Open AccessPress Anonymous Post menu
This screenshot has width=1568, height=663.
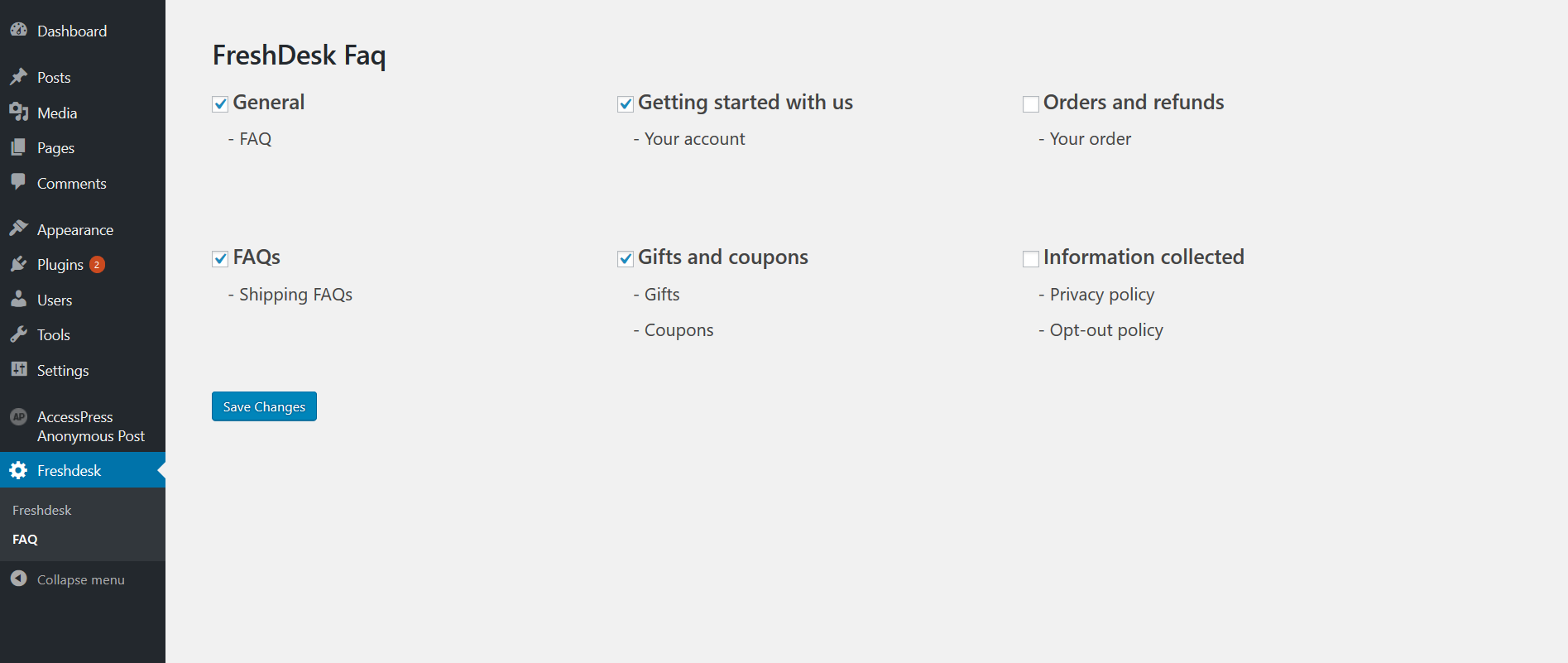point(90,426)
